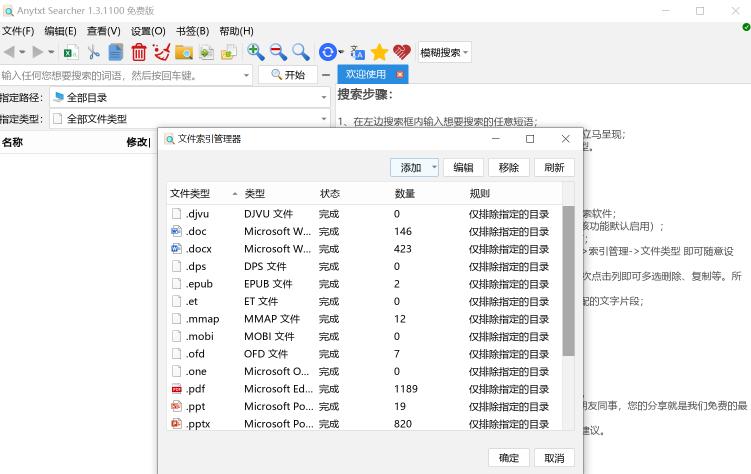The image size is (751, 474).
Task: Click the red trash delete icon
Action: tap(139, 52)
